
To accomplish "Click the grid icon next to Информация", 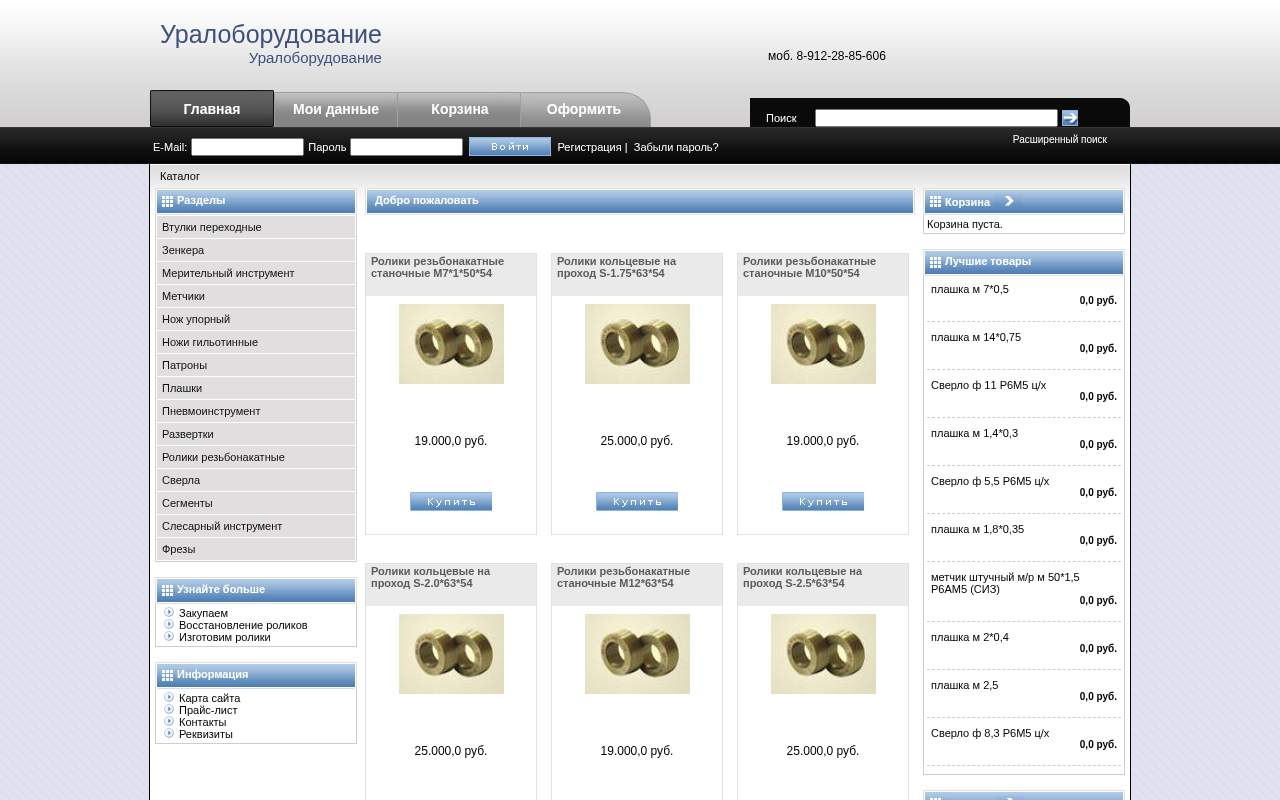I will pos(167,675).
